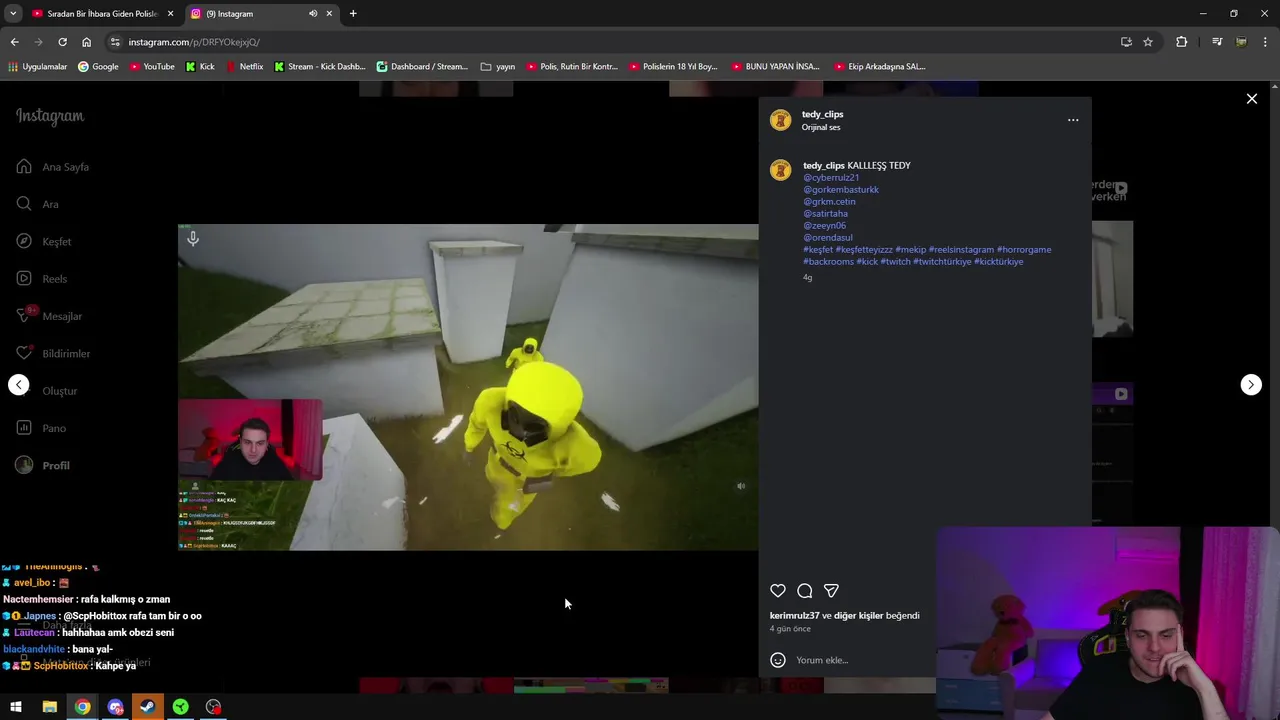Close the Instagram post overlay
The height and width of the screenshot is (720, 1280).
pos(1252,99)
